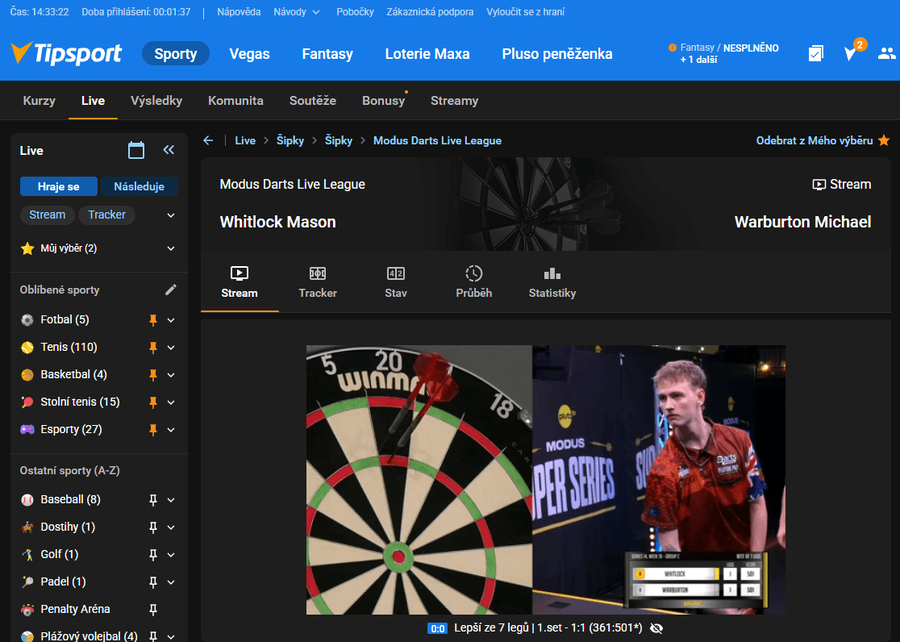Image resolution: width=900 pixels, height=642 pixels.
Task: Open the Výsledky section tab
Action: pos(156,101)
